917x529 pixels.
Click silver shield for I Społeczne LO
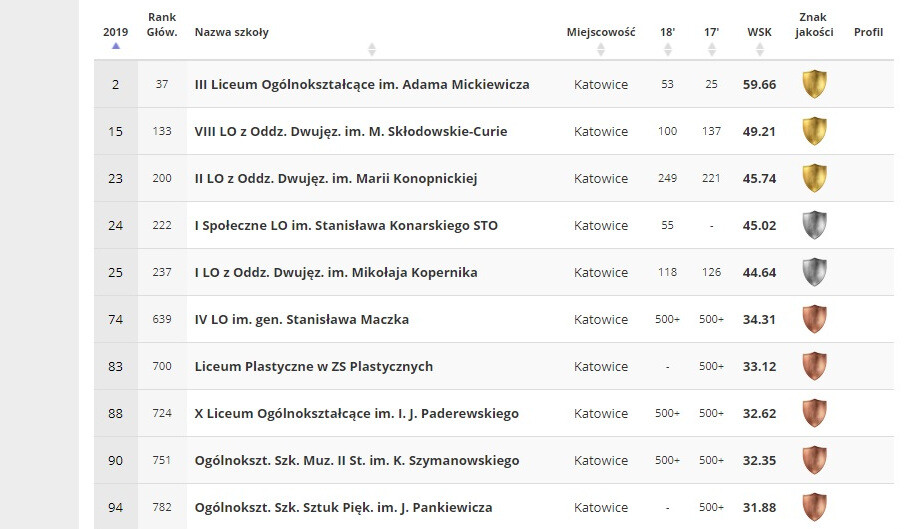(x=815, y=225)
